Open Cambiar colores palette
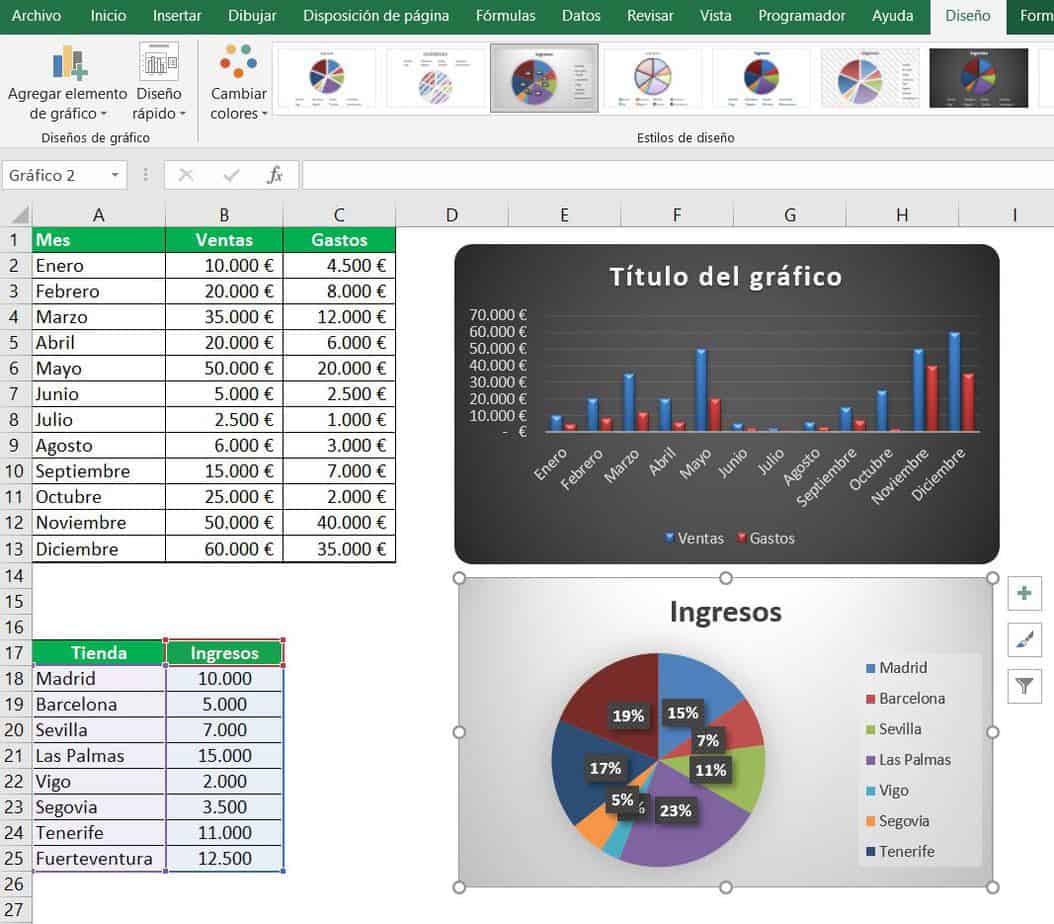Screen dimensions: 1054x924 (239, 83)
